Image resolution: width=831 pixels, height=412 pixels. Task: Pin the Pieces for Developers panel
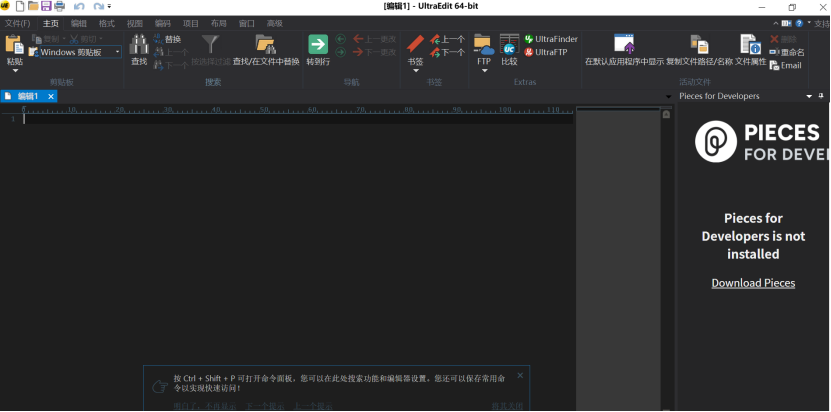point(821,96)
